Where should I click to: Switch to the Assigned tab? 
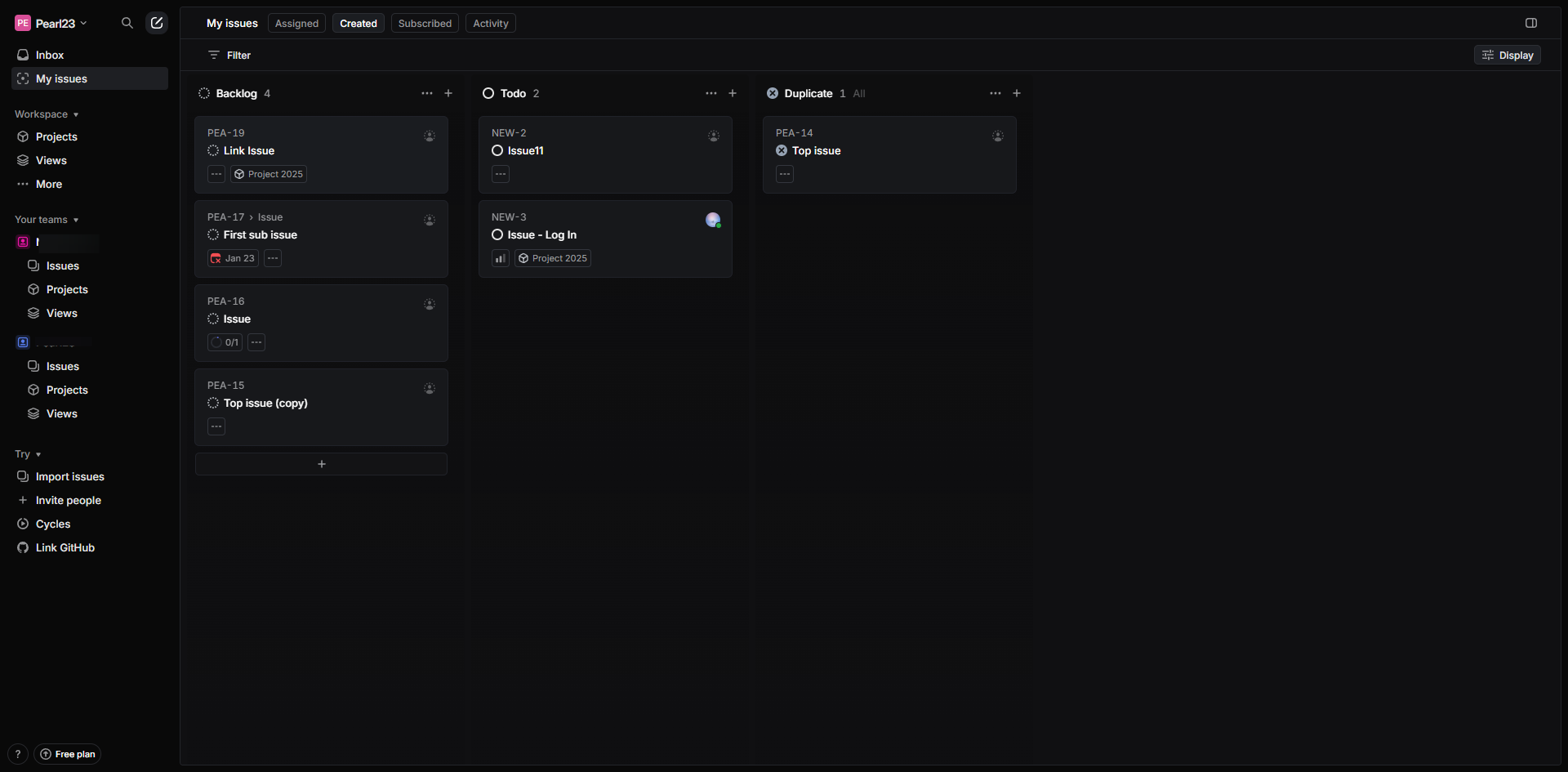(296, 23)
